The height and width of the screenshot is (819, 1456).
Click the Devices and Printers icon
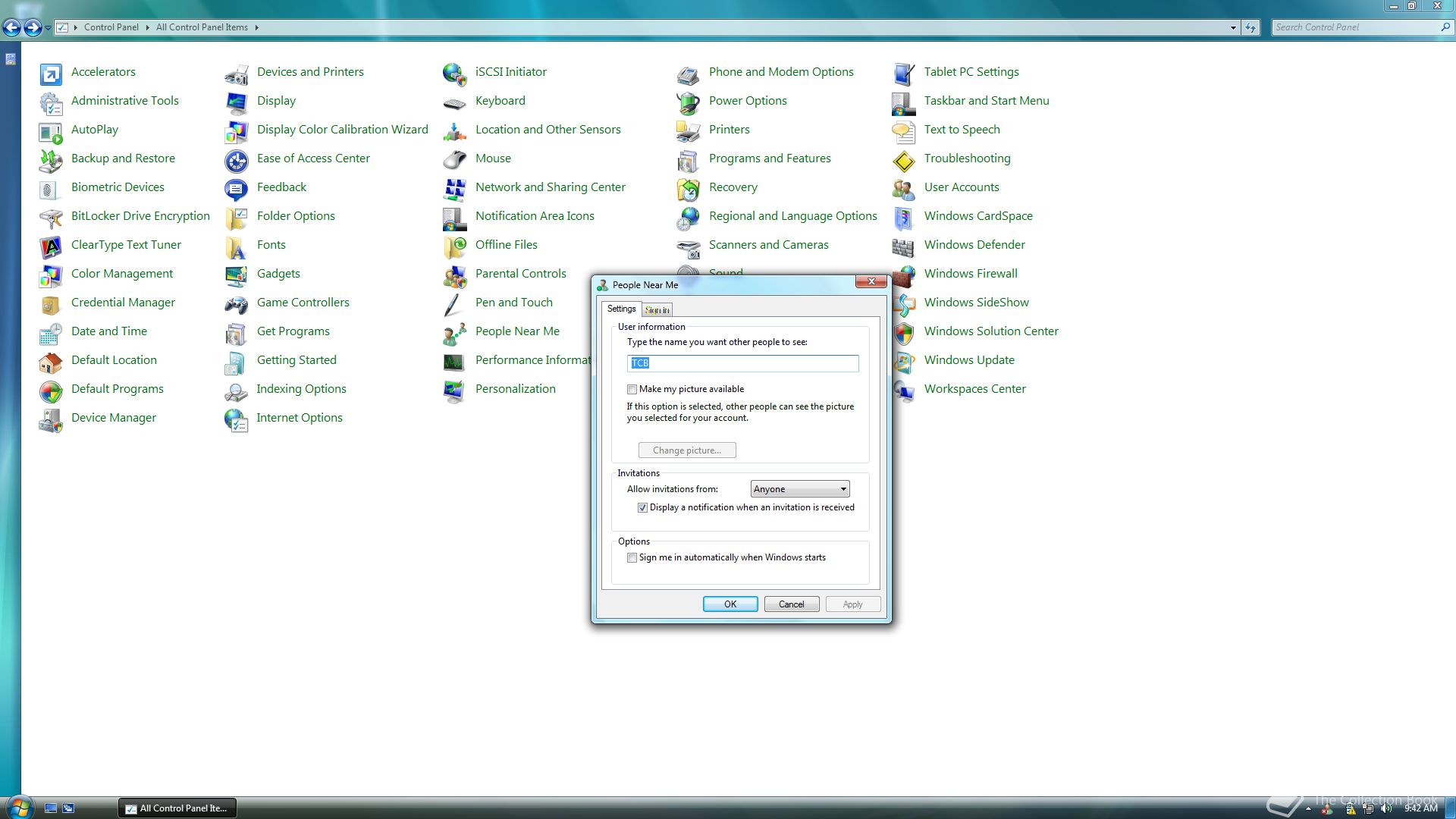pos(236,74)
